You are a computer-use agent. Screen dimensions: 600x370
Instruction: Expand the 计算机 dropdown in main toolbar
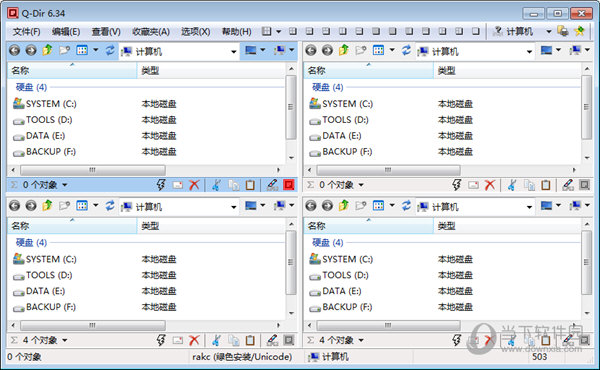click(x=549, y=31)
